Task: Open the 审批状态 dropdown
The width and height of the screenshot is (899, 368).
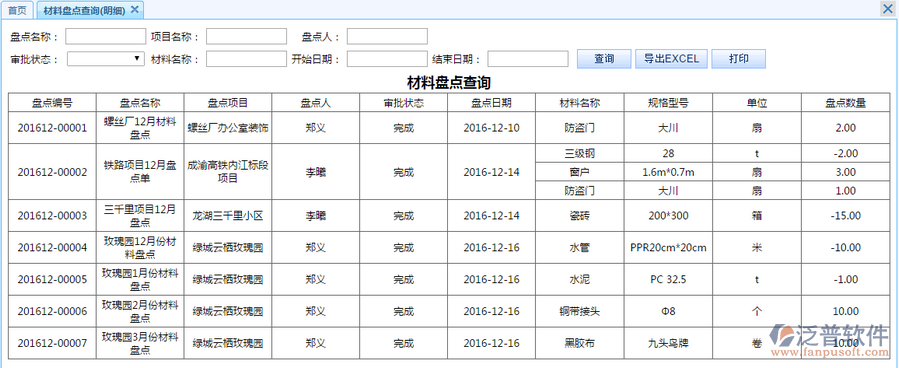Action: (x=106, y=58)
